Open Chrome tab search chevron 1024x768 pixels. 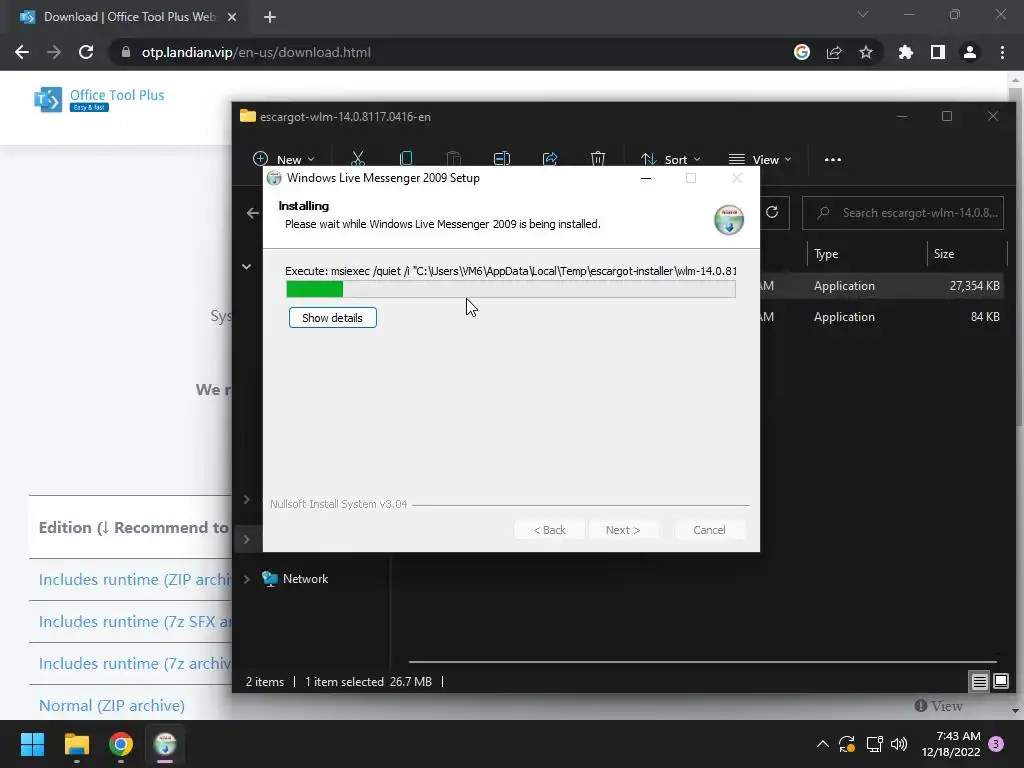[863, 14]
